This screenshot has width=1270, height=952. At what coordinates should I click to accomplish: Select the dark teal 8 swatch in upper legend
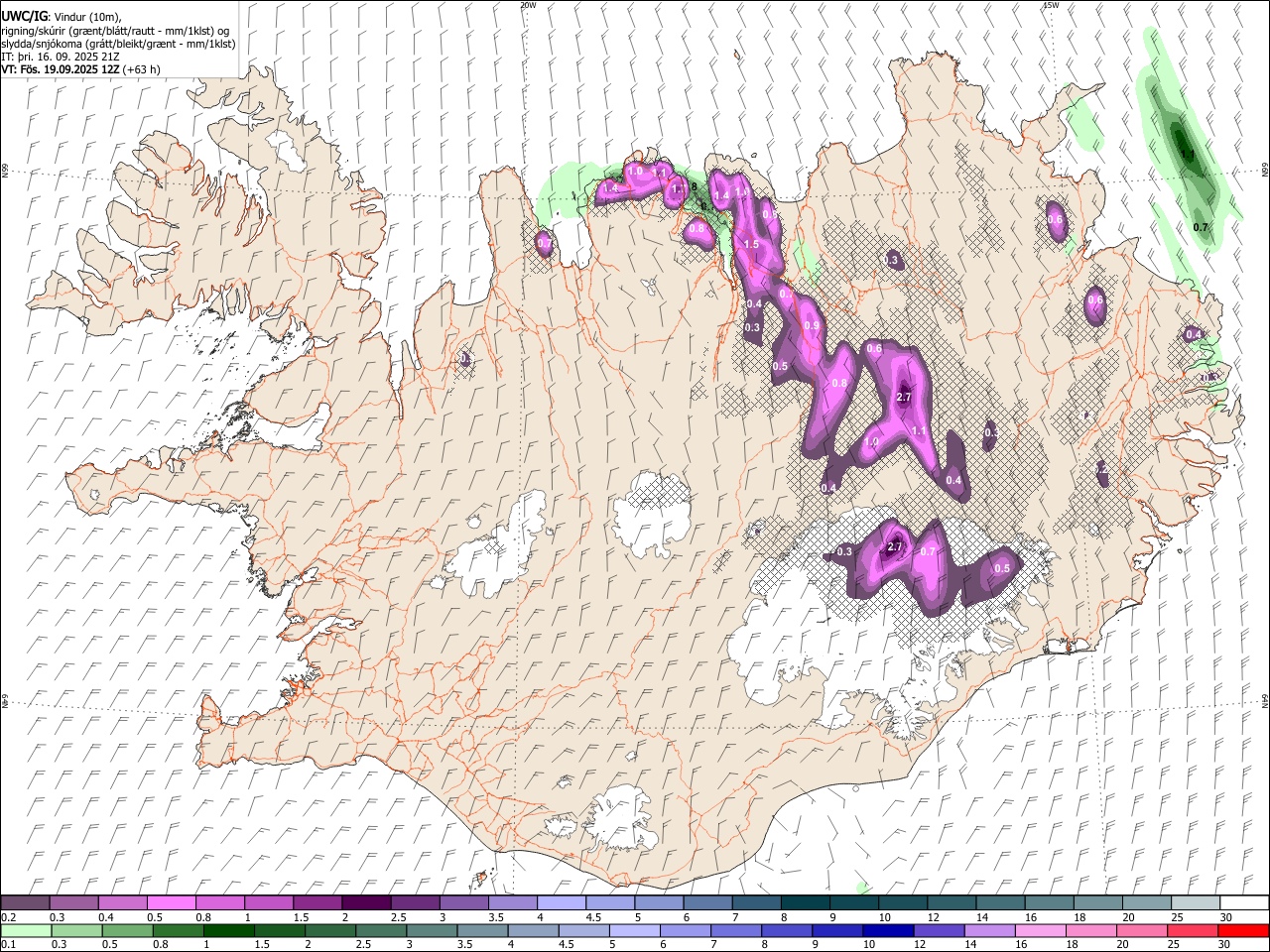(806, 902)
